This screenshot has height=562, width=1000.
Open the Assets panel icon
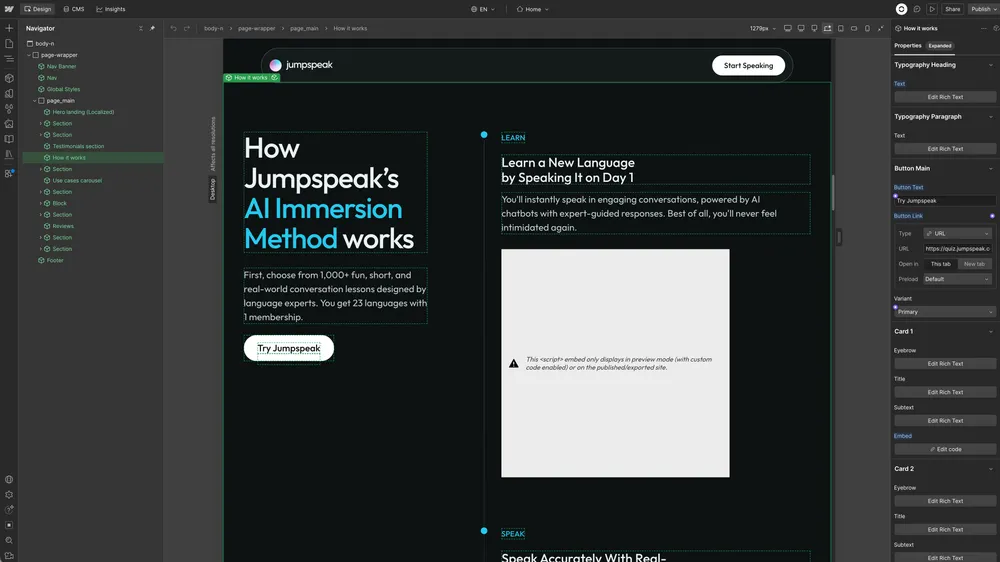pyautogui.click(x=9, y=124)
